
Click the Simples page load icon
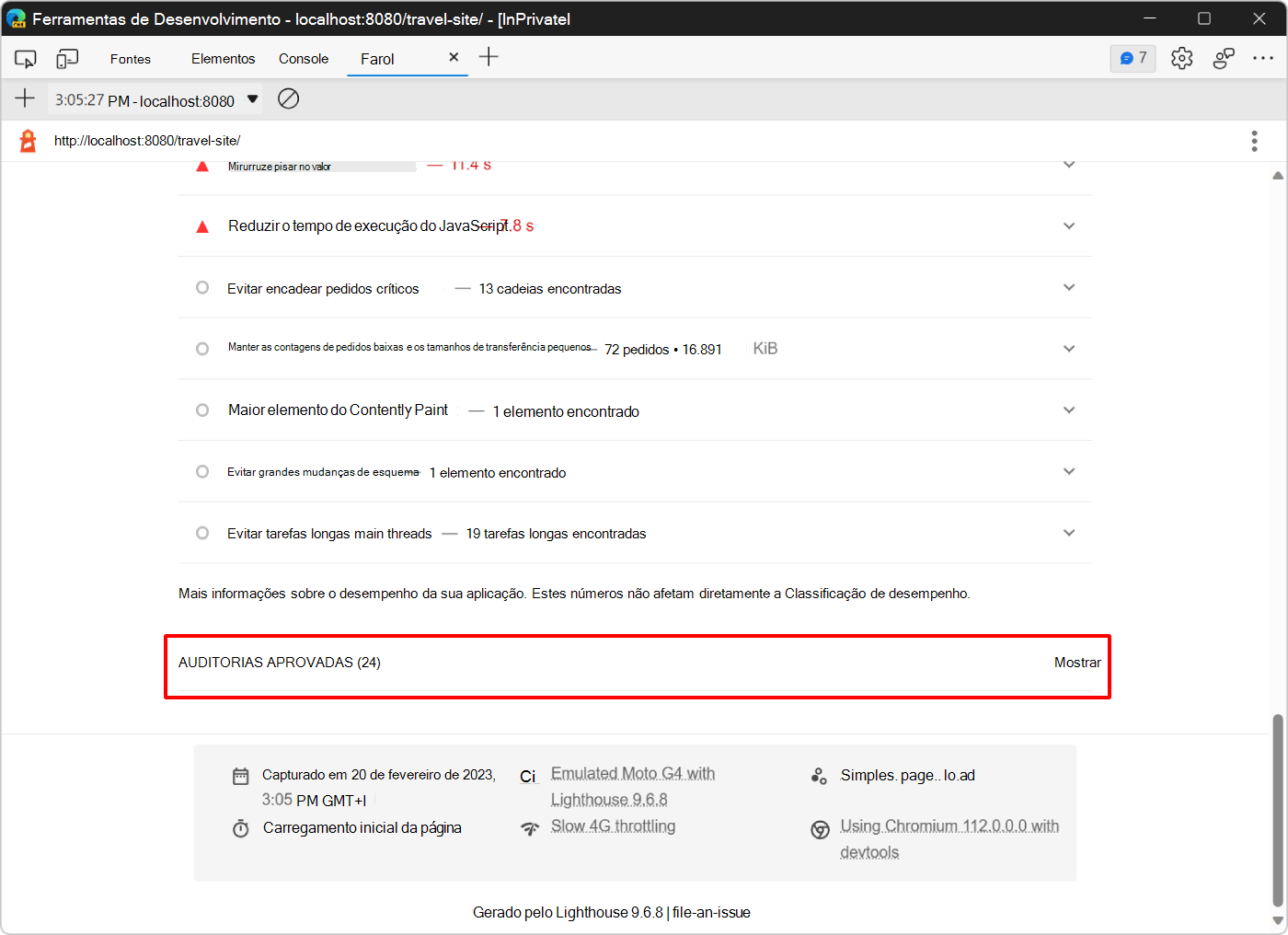click(819, 776)
